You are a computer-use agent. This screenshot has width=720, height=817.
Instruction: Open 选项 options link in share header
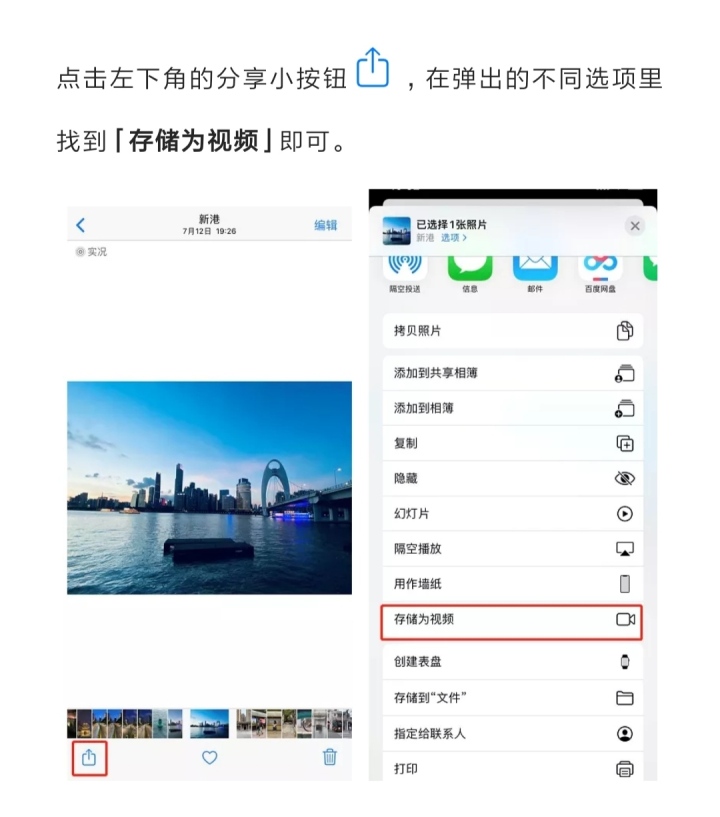[x=454, y=238]
